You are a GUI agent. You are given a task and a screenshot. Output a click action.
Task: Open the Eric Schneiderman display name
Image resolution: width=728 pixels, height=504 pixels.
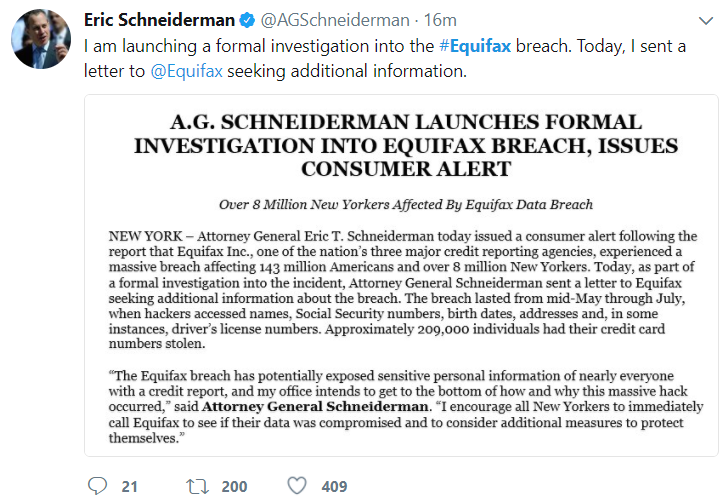coord(159,20)
